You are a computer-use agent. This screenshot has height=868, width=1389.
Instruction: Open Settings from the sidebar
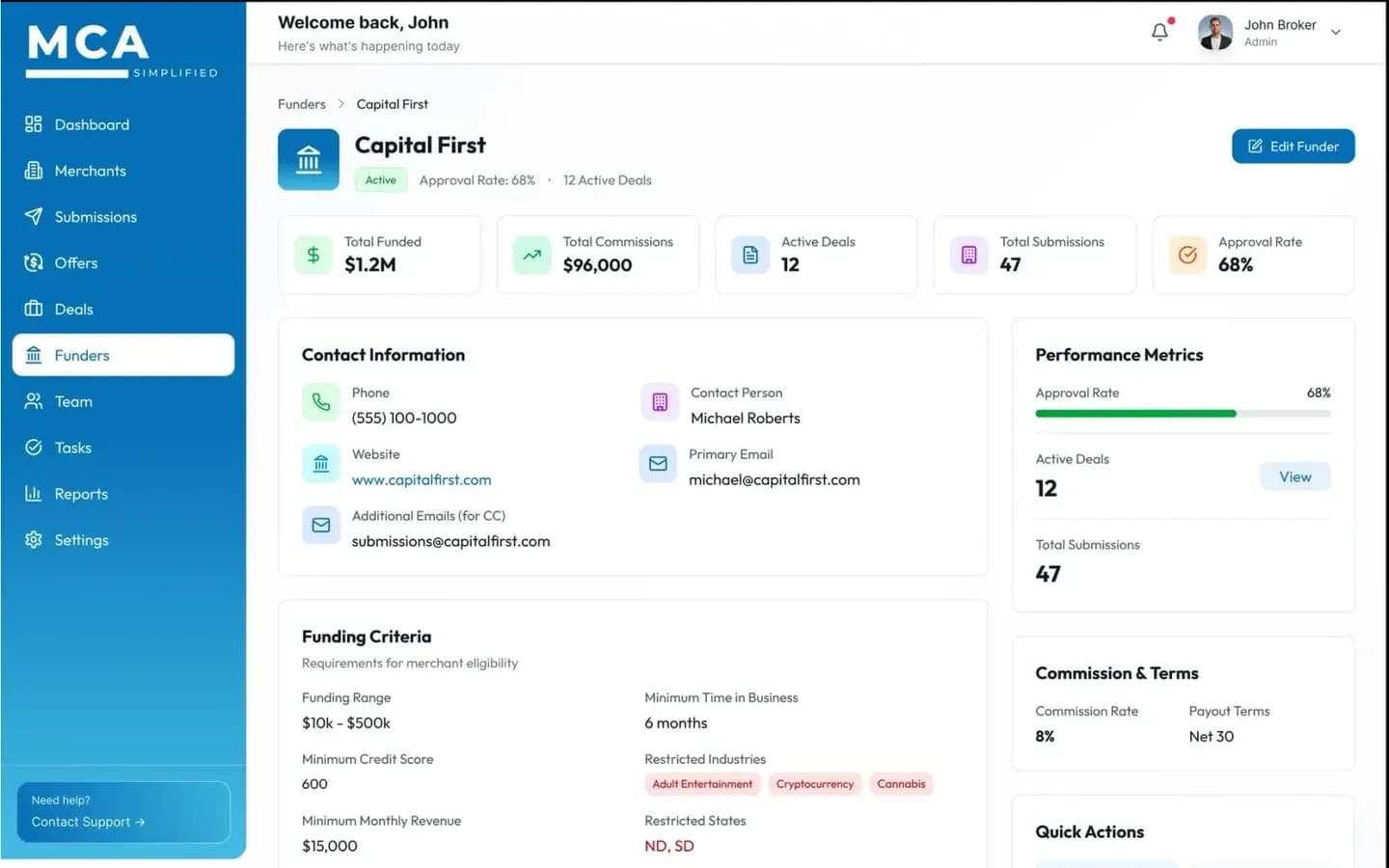123,540
